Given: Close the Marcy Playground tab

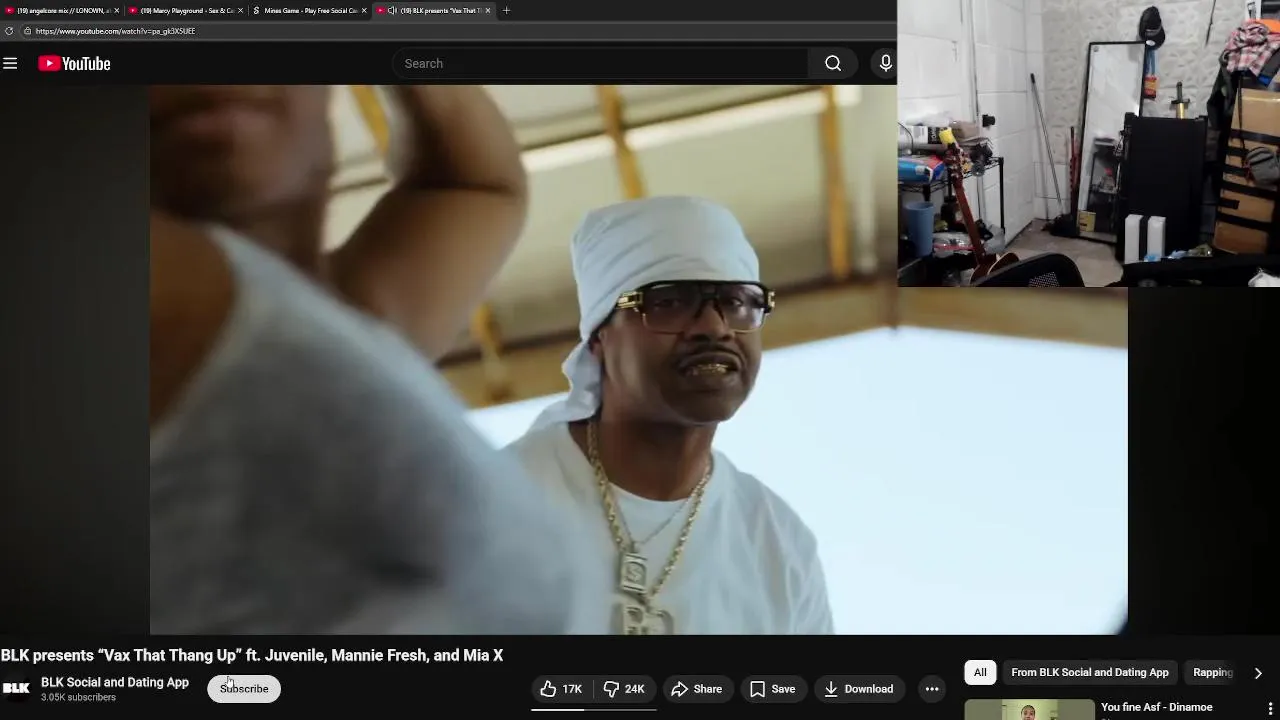Looking at the screenshot, I should 241,10.
